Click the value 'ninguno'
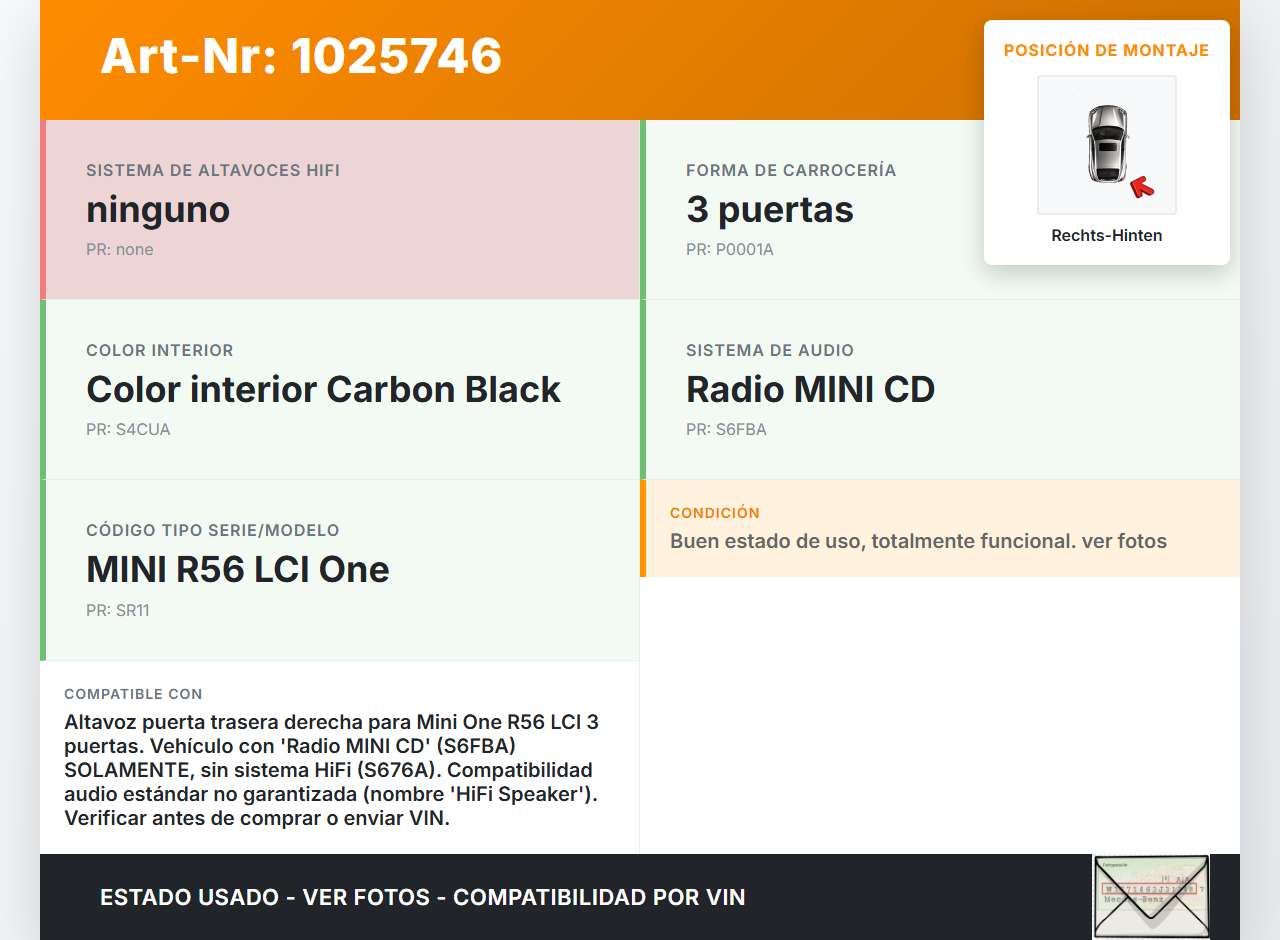Viewport: 1280px width, 940px height. [158, 209]
